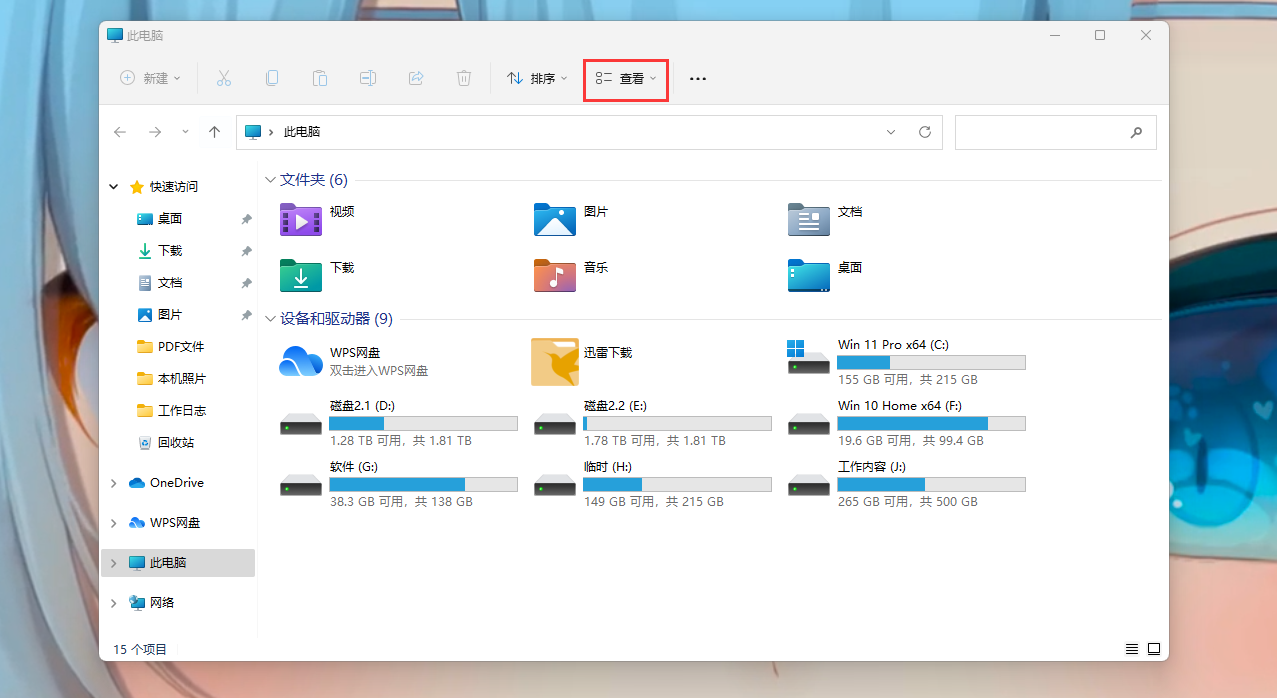1277x698 pixels.
Task: Click the Copy icon in toolbar
Action: point(272,78)
